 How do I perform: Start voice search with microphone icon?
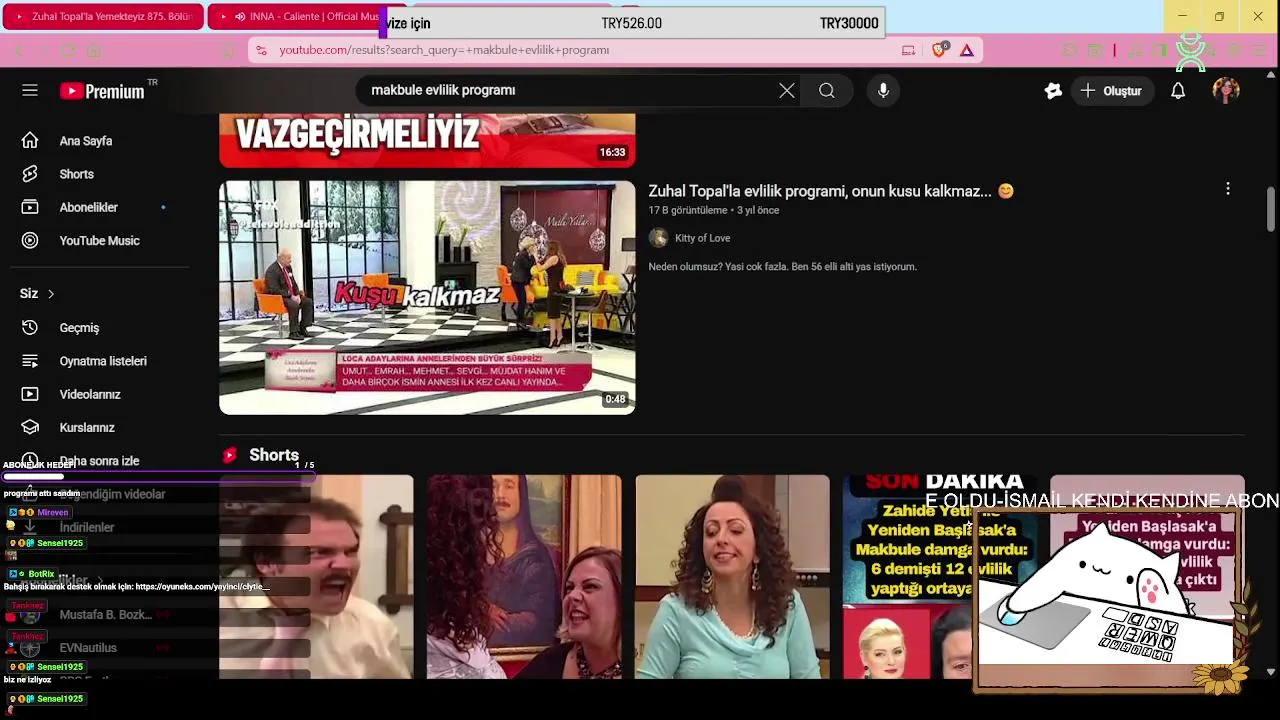pos(883,91)
